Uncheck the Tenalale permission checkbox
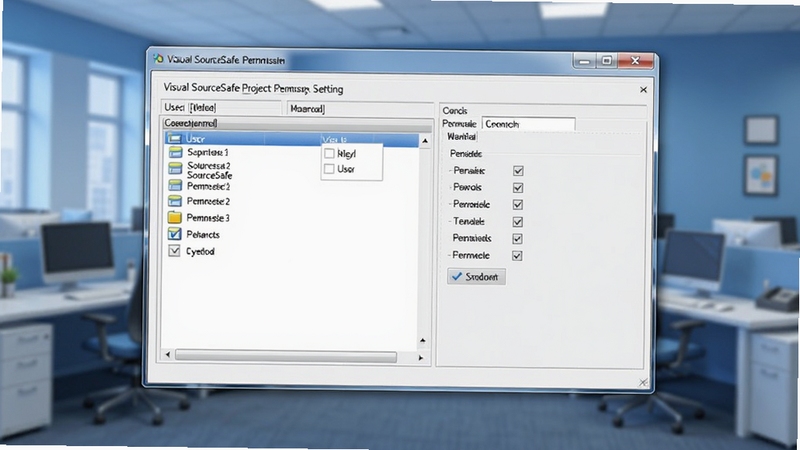The width and height of the screenshot is (800, 450). 518,222
